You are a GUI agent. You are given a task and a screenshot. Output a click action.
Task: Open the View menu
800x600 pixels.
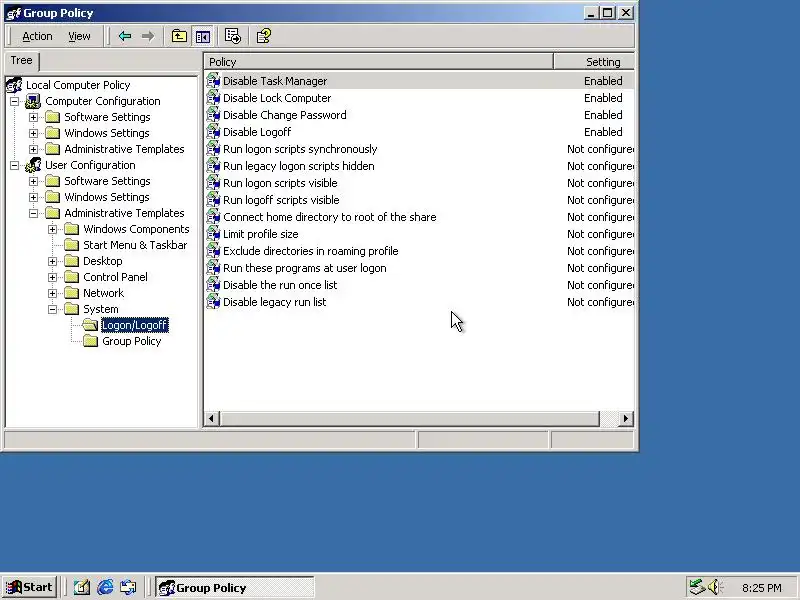click(79, 36)
